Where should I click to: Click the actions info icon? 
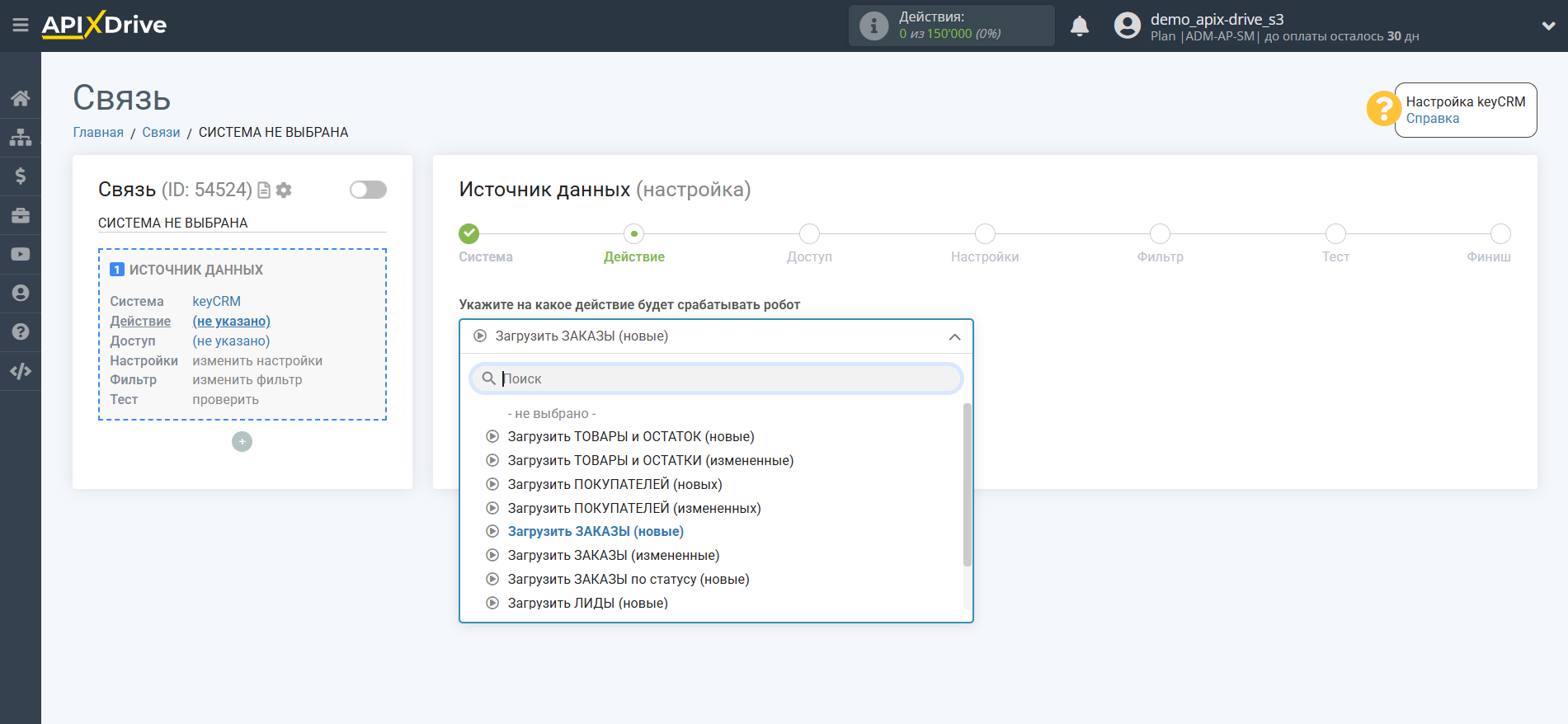[873, 26]
